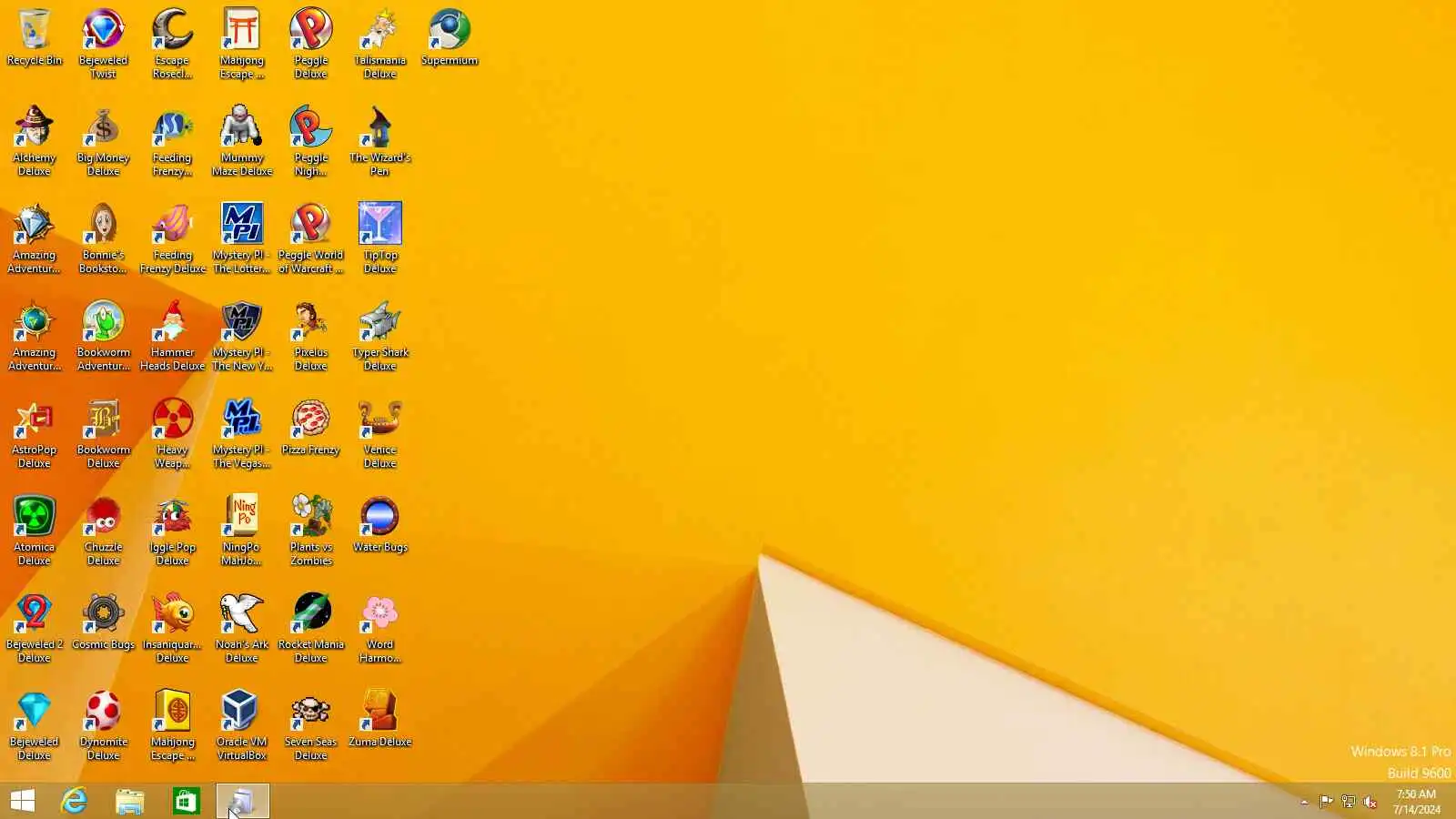Open TipTop Deluxe shortcut
The height and width of the screenshot is (819, 1456).
[380, 238]
